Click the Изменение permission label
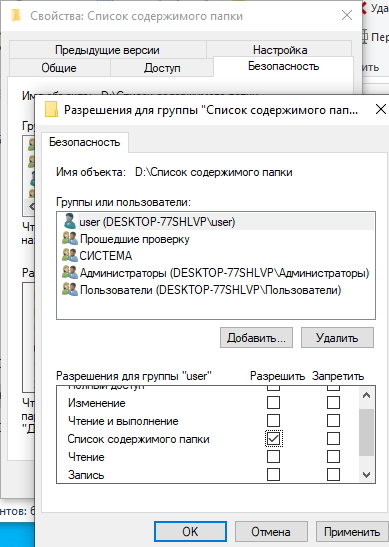 pos(97,403)
